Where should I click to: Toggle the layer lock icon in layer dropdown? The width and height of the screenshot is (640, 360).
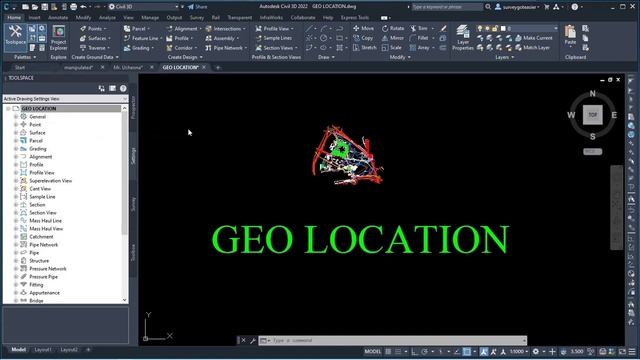tap(495, 28)
